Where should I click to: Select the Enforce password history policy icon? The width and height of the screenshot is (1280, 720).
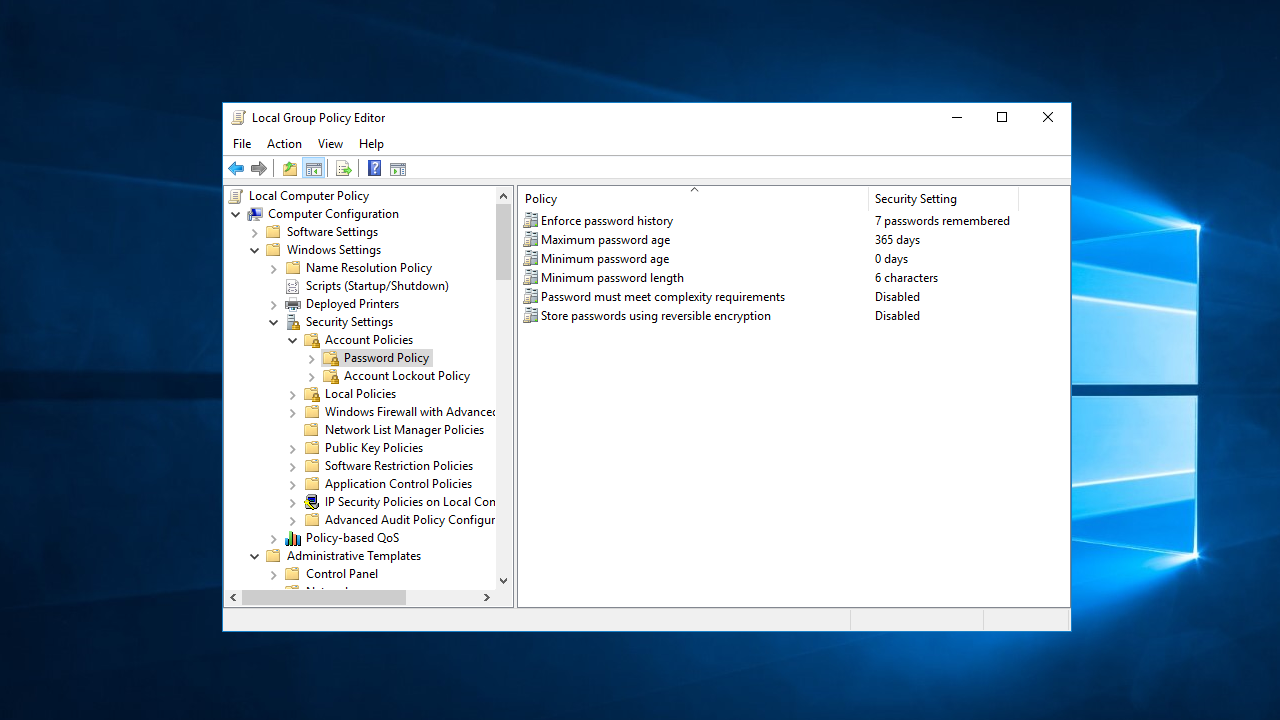click(x=531, y=221)
